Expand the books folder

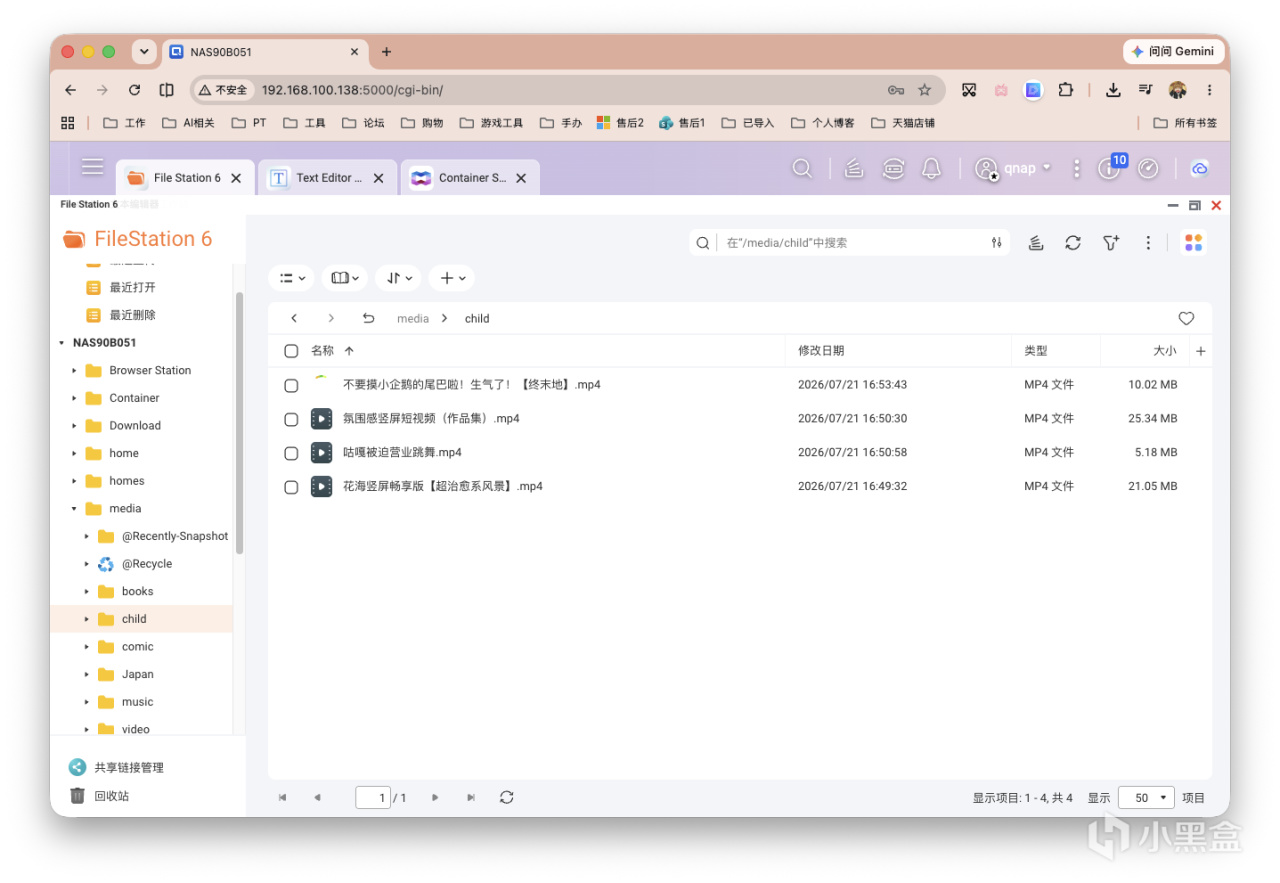pyautogui.click(x=87, y=592)
